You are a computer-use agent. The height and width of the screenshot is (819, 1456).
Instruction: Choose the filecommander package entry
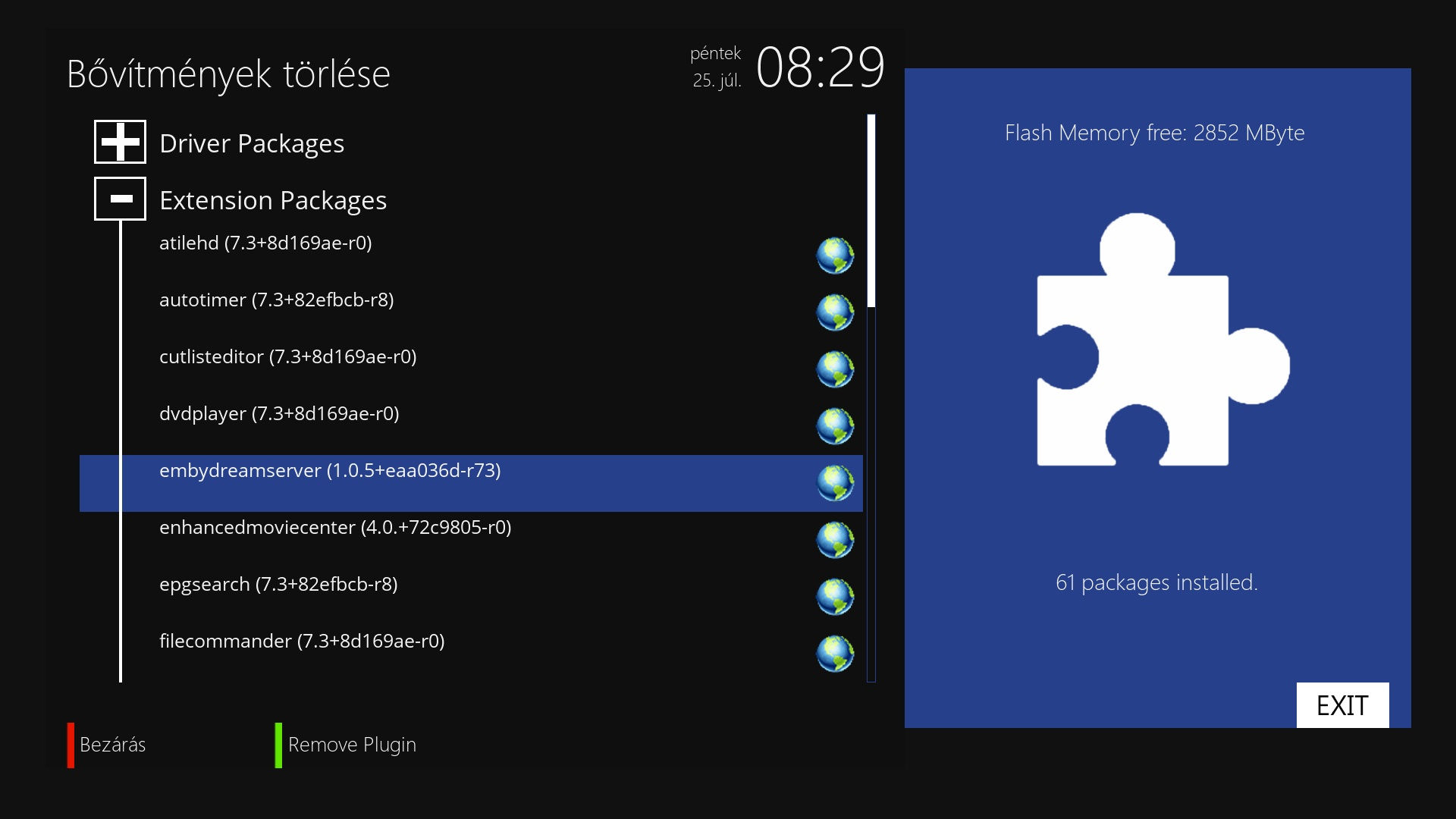302,642
